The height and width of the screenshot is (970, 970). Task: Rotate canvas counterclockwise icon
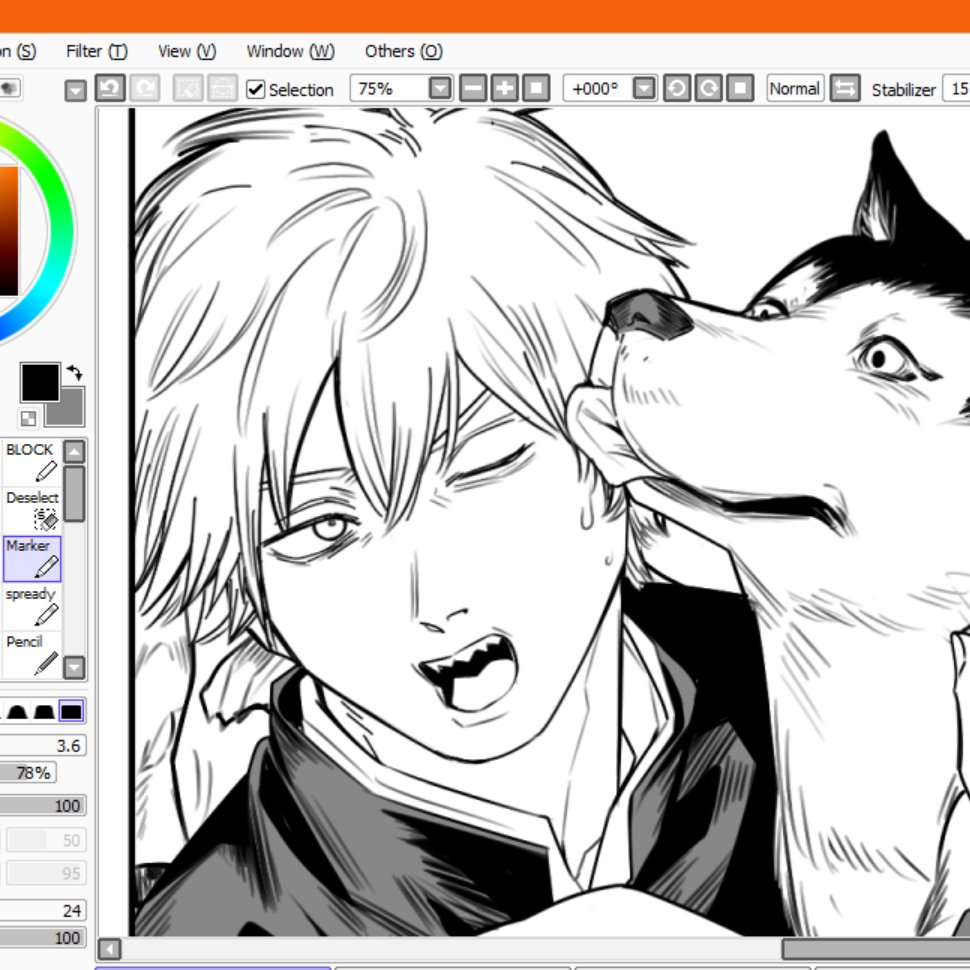click(x=677, y=88)
